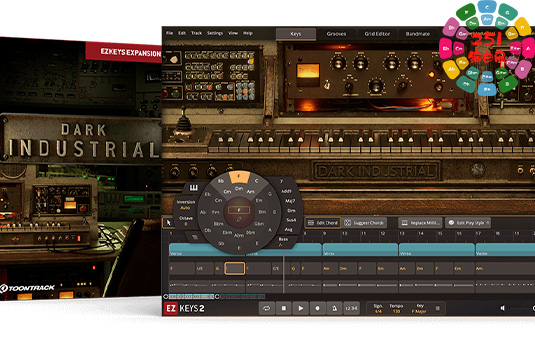Select Gbm on the chord wheel
Image resolution: width=535 pixels, height=363 pixels.
tap(259, 224)
